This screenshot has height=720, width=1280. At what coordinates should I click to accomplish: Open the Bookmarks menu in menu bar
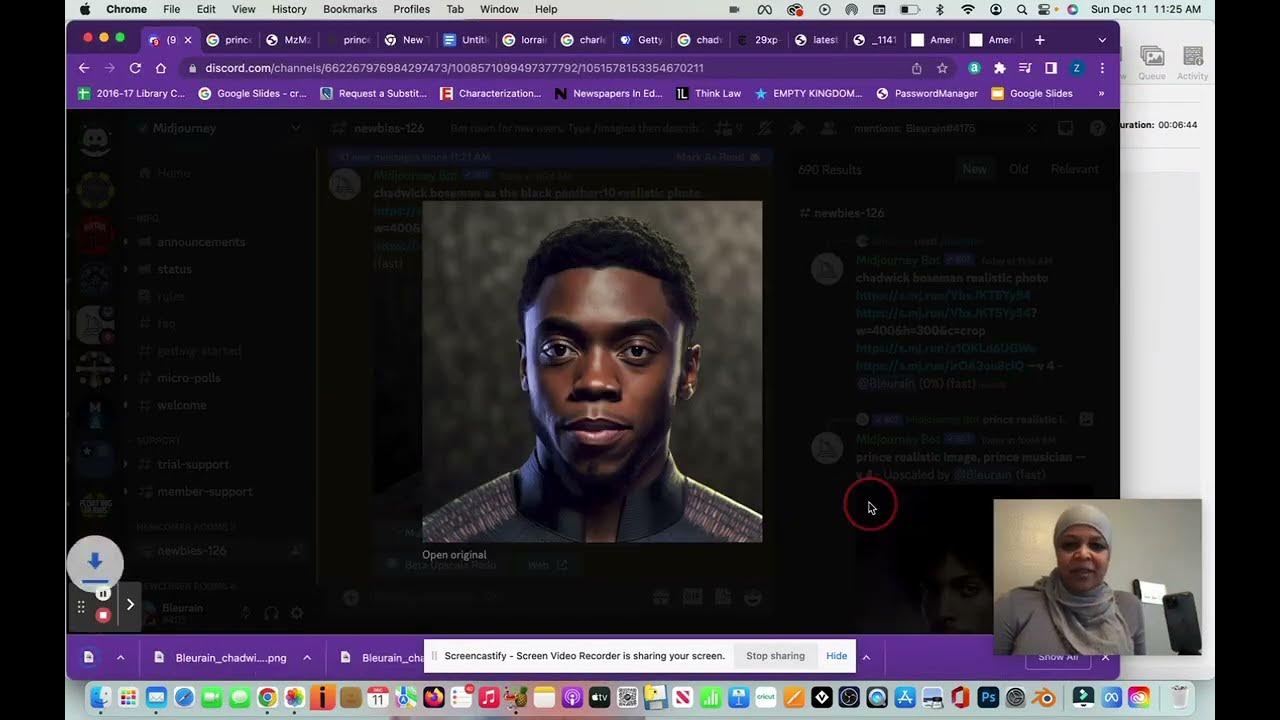[350, 9]
